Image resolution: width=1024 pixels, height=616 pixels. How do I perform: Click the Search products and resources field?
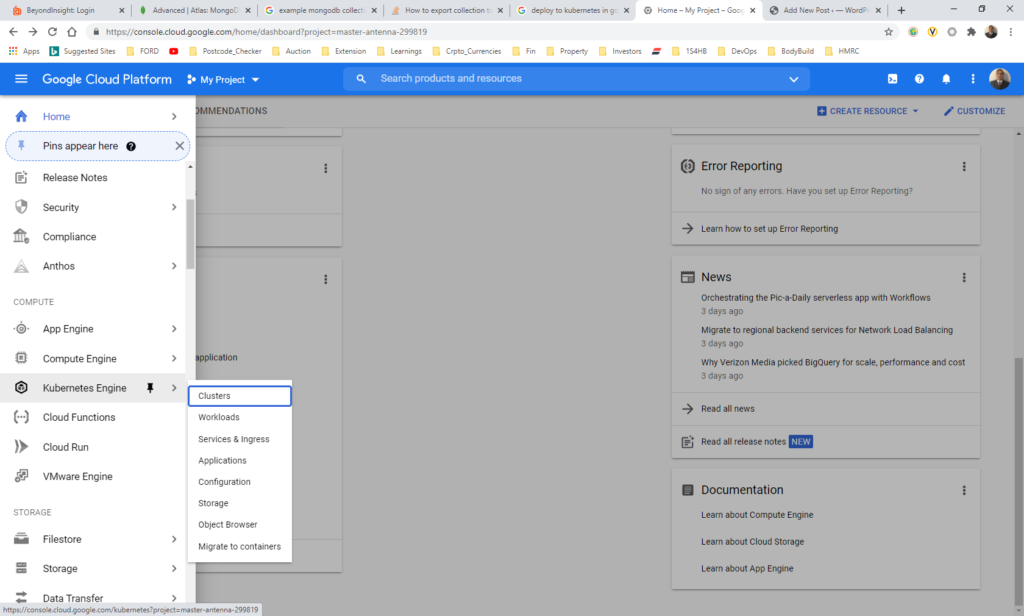point(575,79)
